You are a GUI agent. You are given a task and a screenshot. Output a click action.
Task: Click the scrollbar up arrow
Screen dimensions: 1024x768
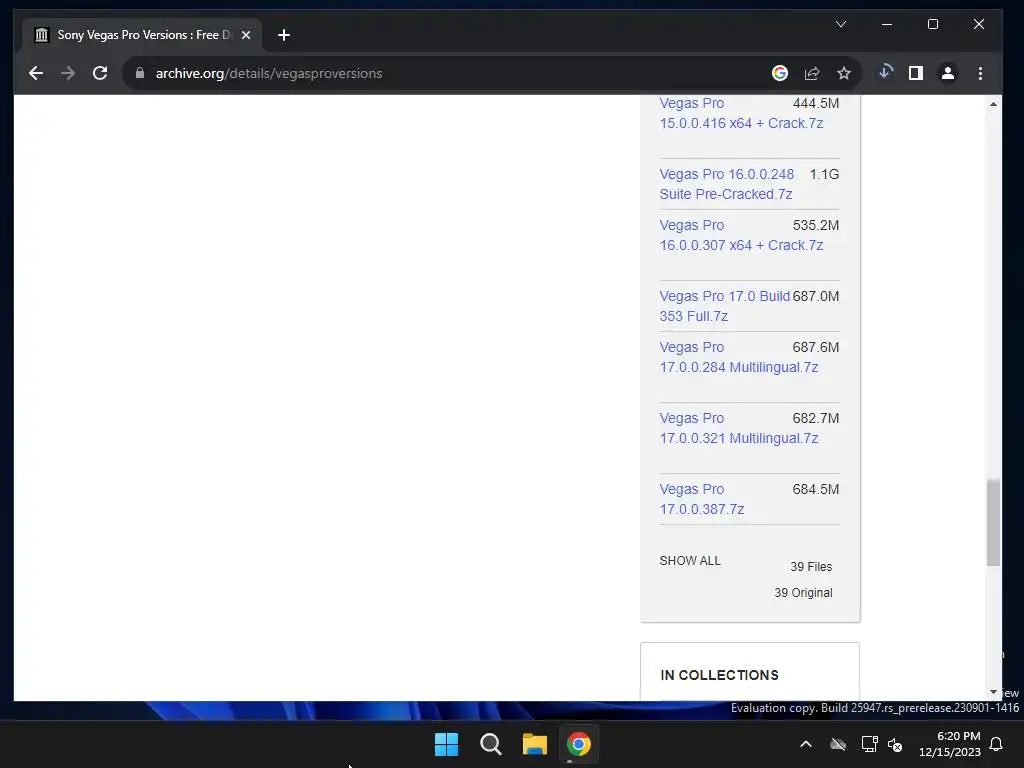click(993, 104)
